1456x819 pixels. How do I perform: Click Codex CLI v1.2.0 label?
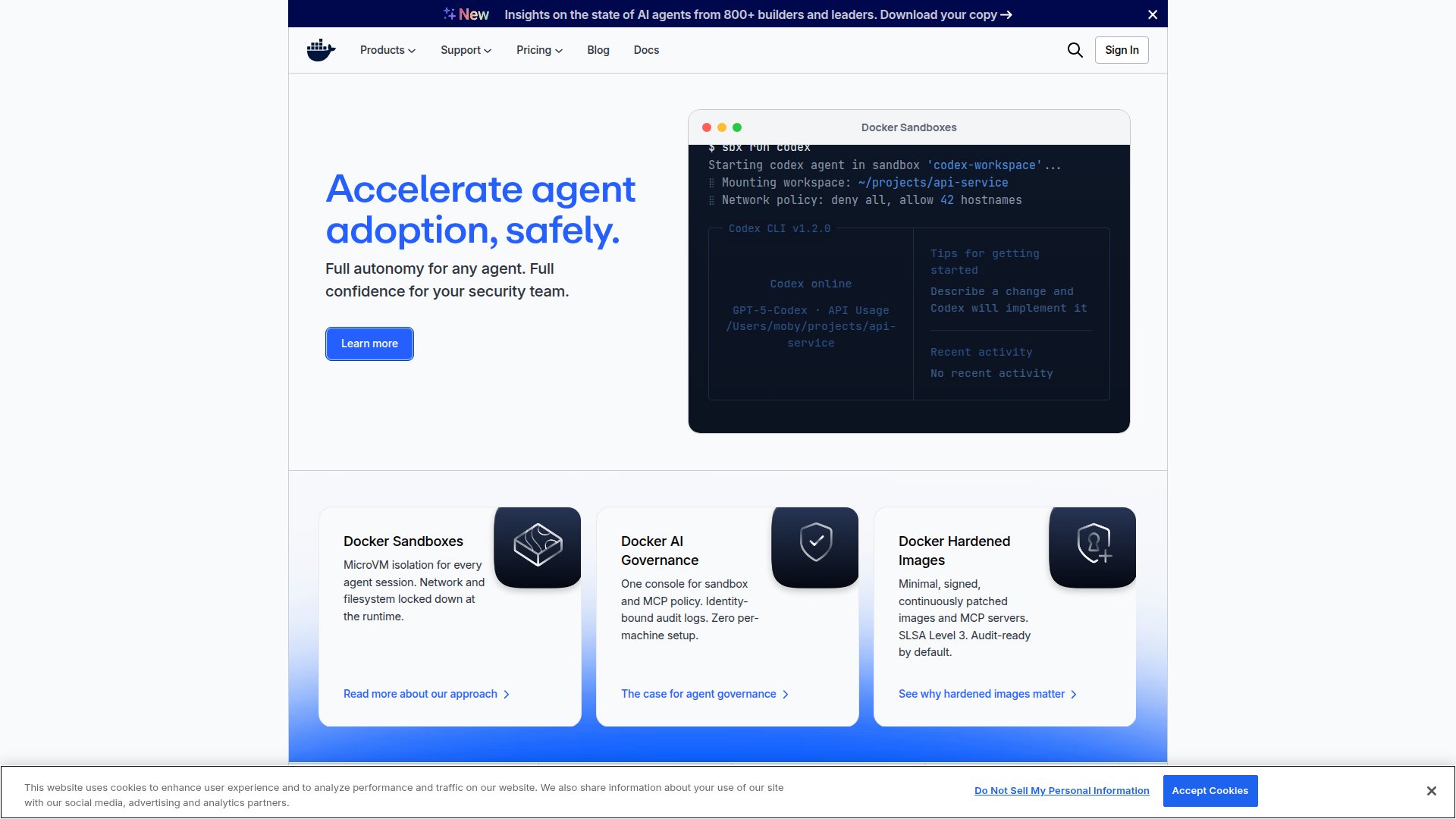780,228
